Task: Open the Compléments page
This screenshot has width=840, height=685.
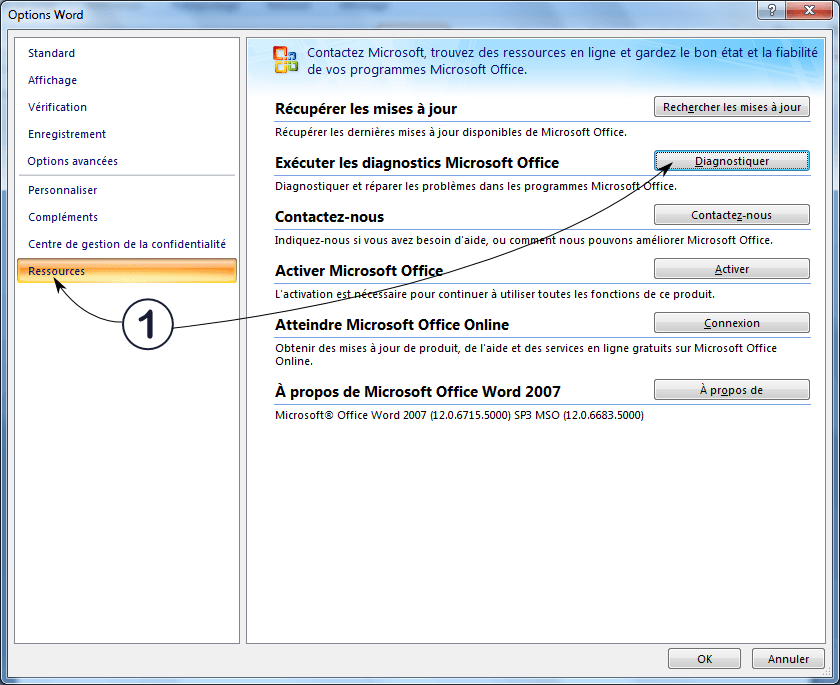Action: tap(61, 217)
